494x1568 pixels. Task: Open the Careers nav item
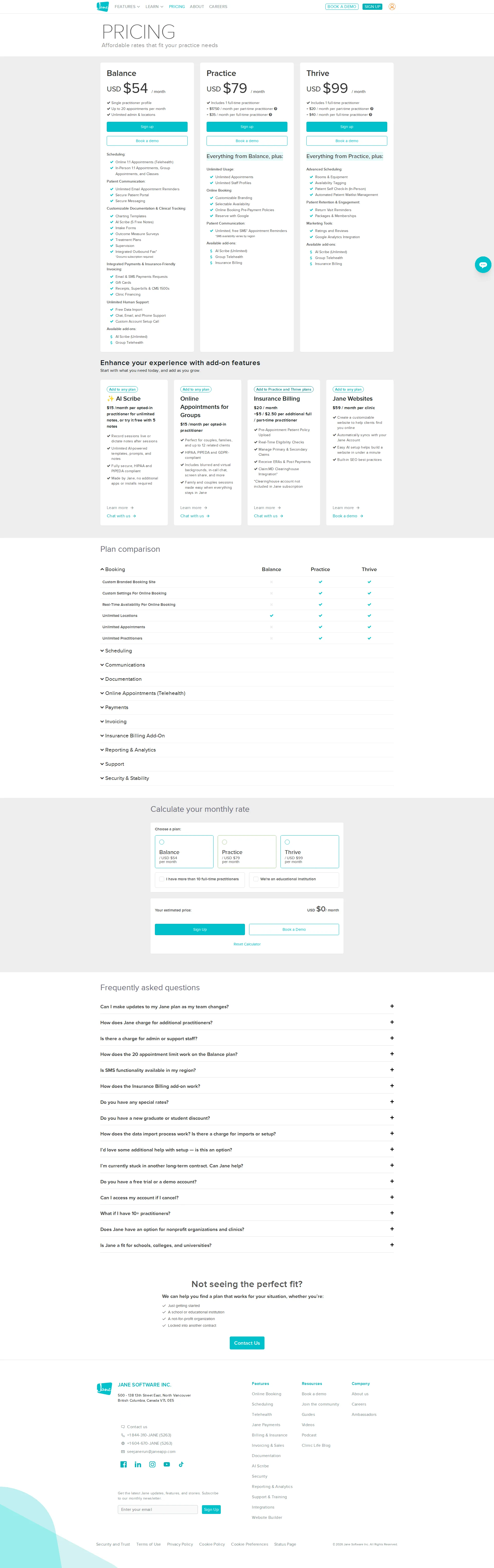(218, 7)
